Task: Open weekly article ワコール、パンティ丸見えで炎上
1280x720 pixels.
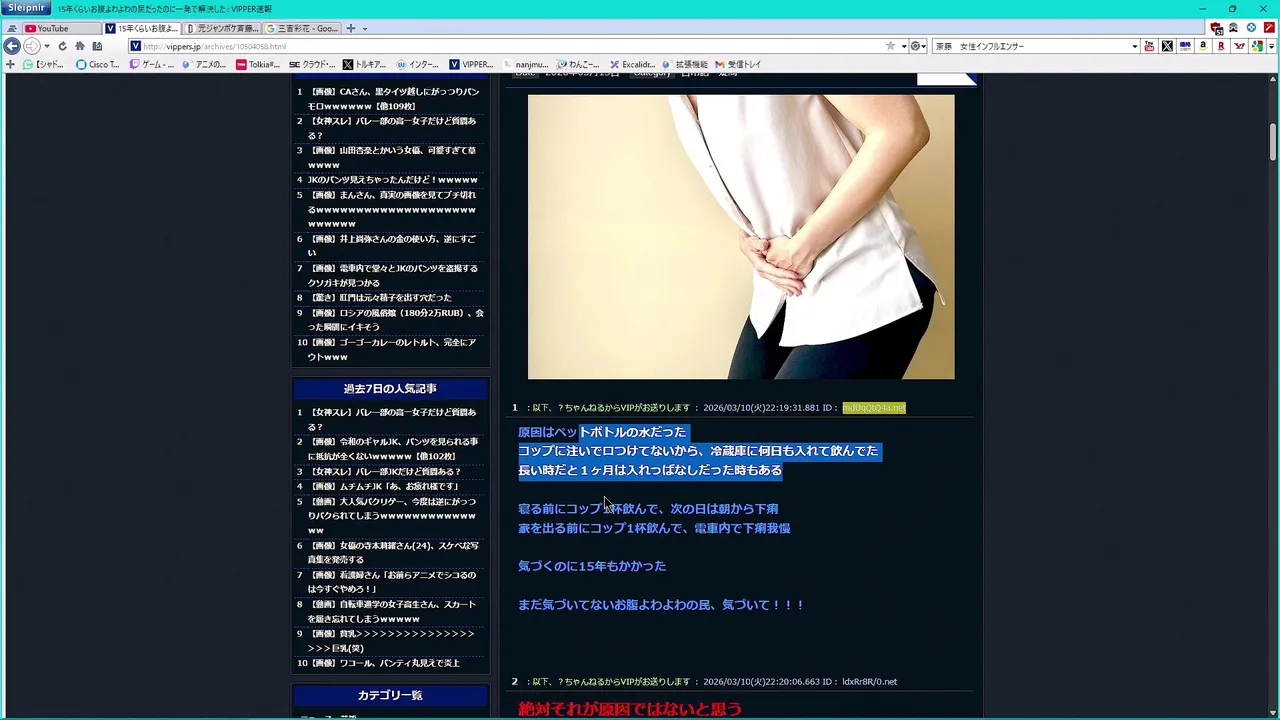Action: pyautogui.click(x=384, y=663)
